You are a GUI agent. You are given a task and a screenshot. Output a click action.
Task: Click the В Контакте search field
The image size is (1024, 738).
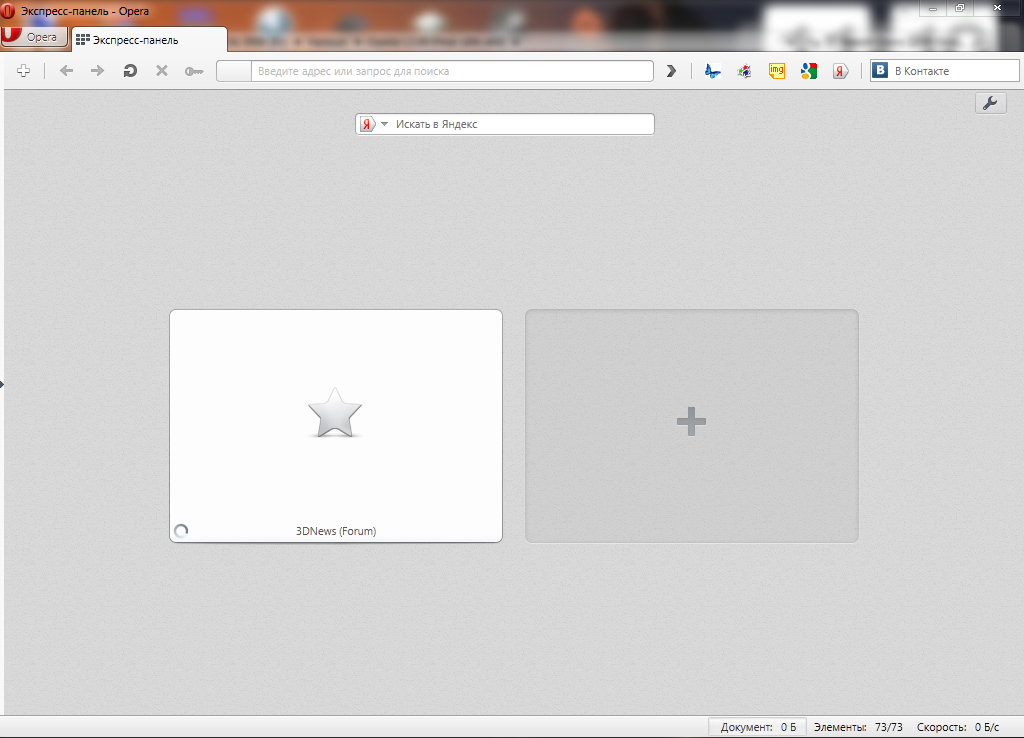[954, 71]
